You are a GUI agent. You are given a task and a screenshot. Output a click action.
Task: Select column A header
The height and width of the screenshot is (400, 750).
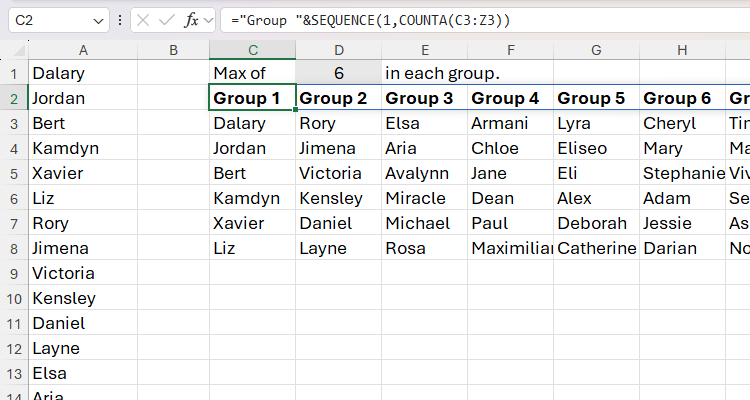[x=82, y=50]
